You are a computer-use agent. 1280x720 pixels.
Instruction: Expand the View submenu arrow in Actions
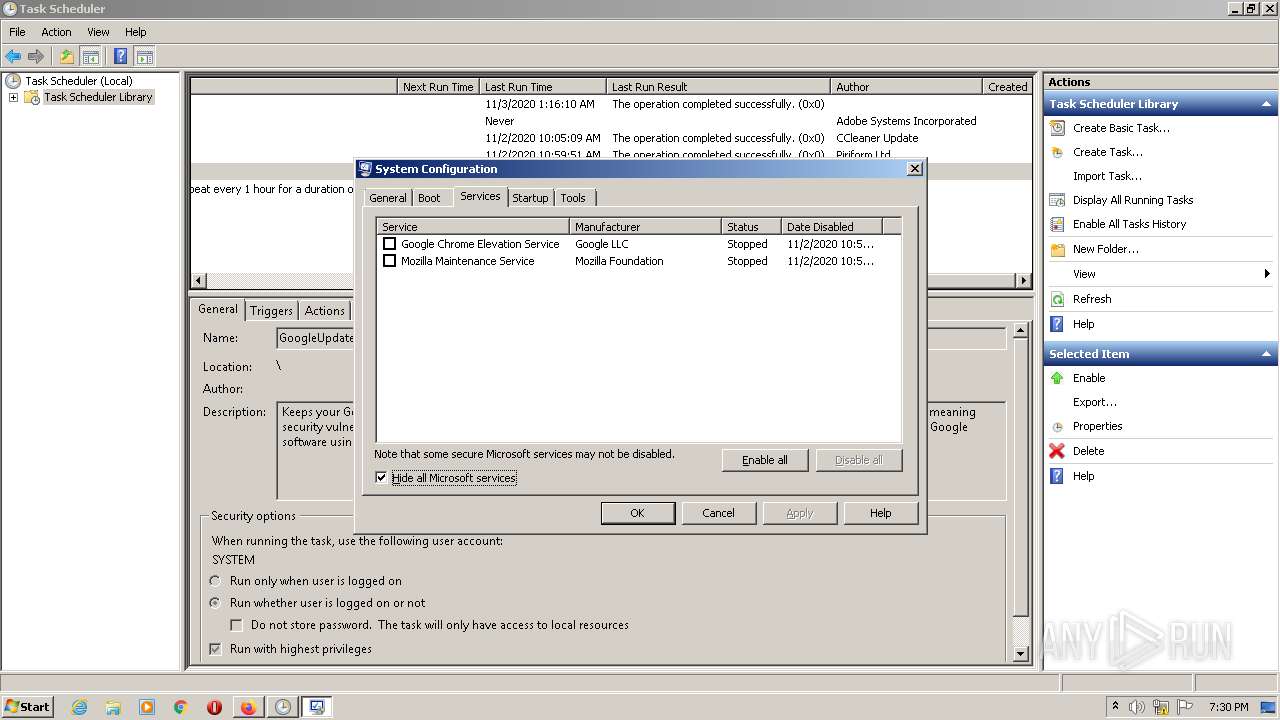[1266, 274]
